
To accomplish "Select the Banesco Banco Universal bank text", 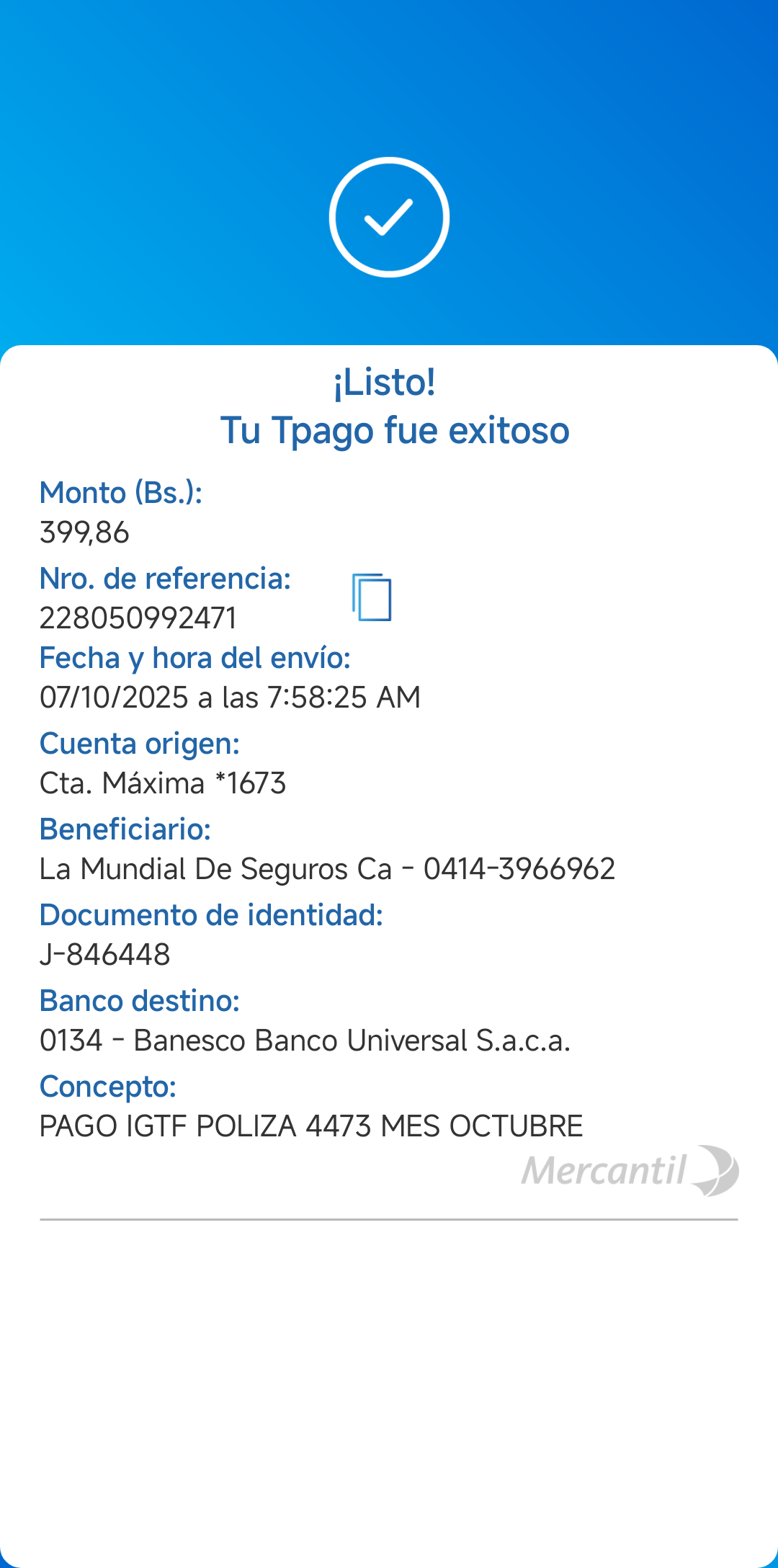I will tap(305, 1041).
